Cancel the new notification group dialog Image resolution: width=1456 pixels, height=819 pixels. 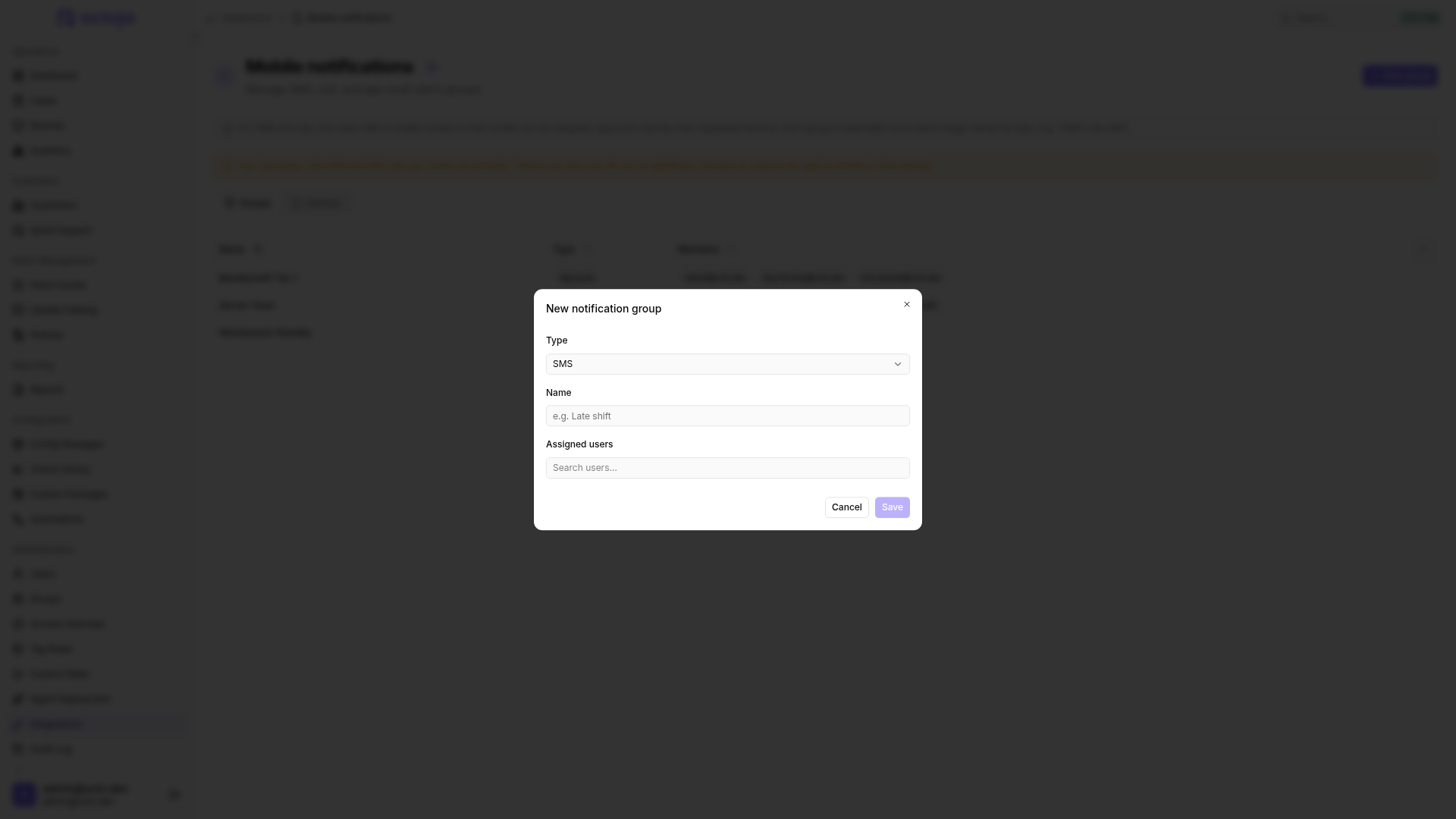846,507
